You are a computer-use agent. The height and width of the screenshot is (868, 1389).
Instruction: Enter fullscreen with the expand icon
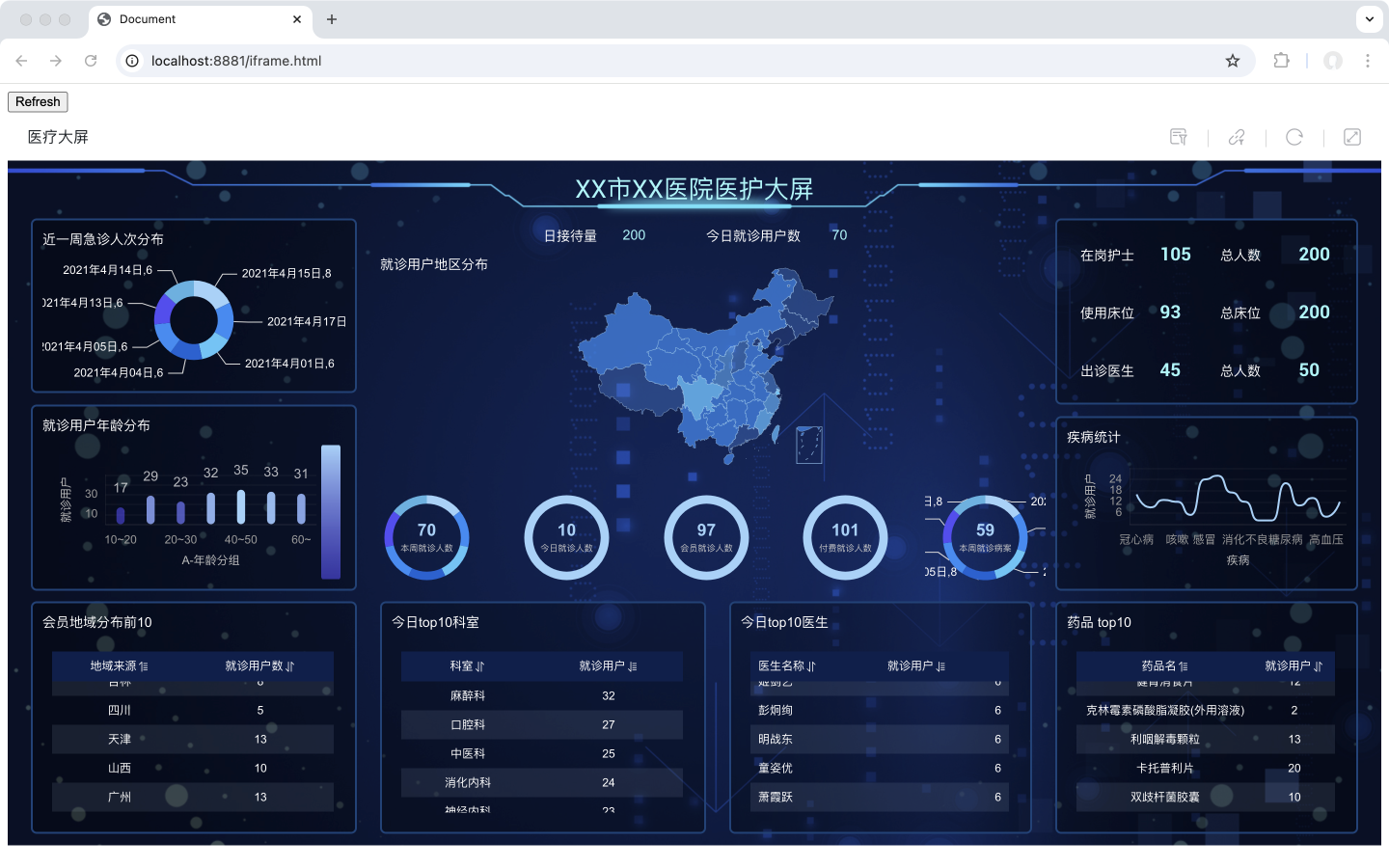[1352, 137]
